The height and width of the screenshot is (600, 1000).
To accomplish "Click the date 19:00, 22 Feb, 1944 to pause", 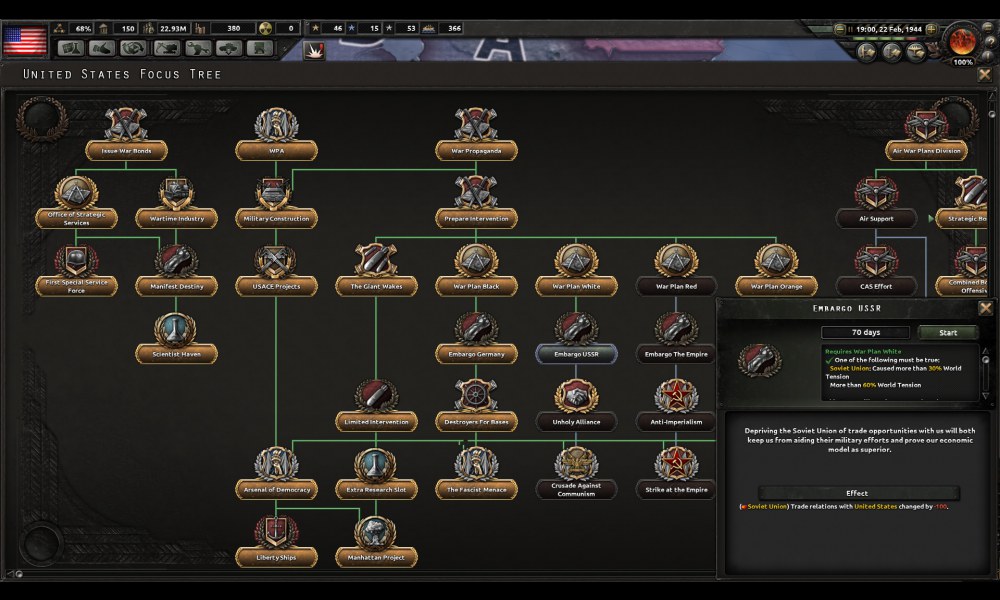I will tap(888, 29).
